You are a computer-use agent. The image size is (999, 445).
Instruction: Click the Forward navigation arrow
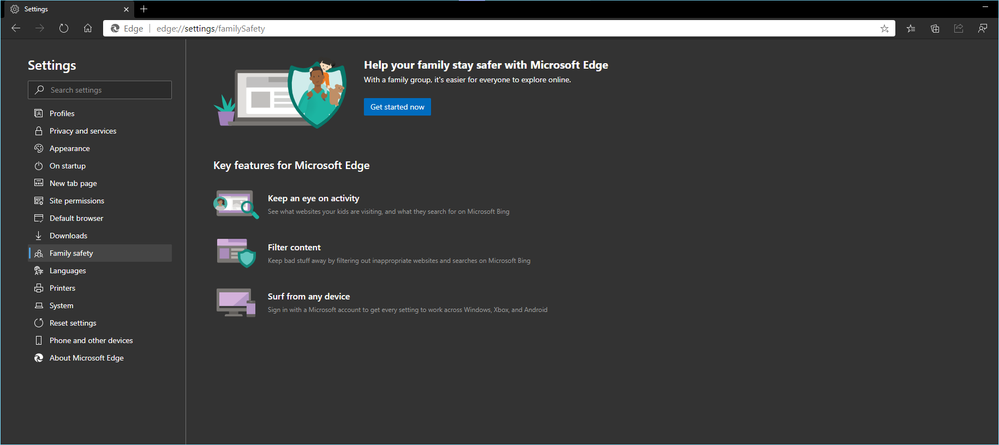40,28
